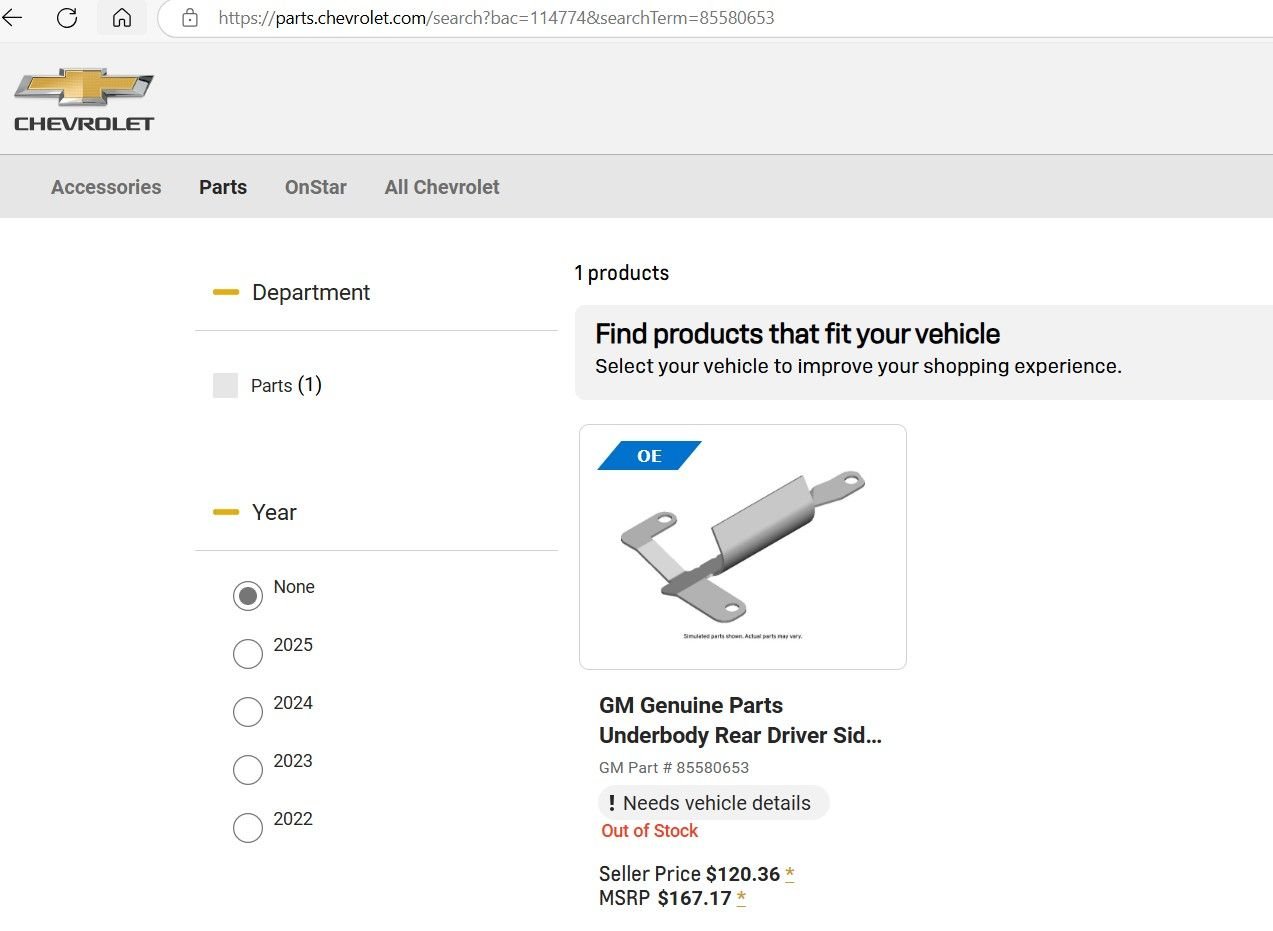Open MSRP asterisk footnote
The image size is (1273, 931).
coord(741,899)
